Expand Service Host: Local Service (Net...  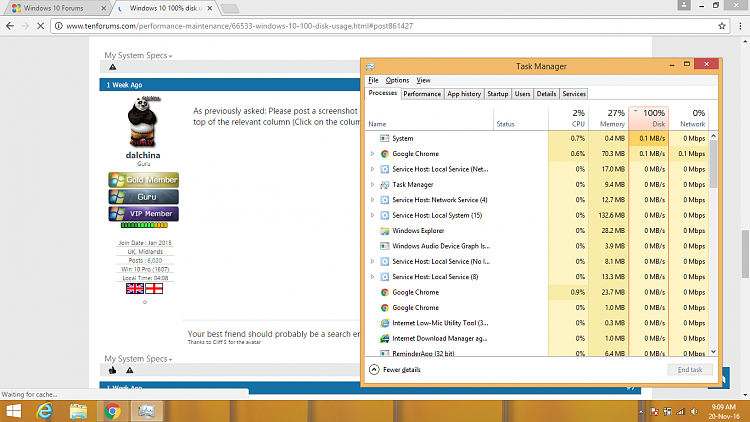point(372,169)
